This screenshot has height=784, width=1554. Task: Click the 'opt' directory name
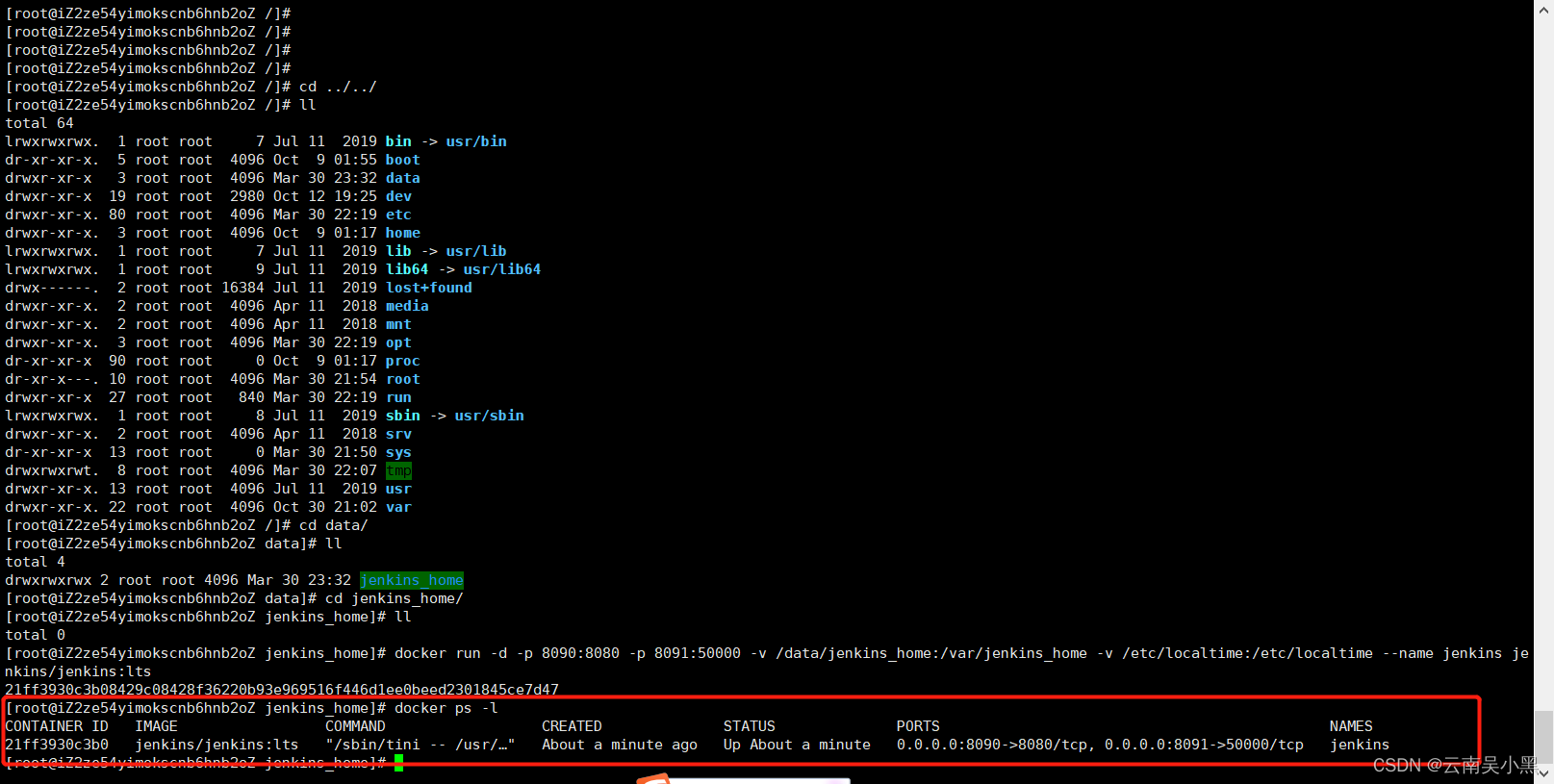click(x=398, y=342)
